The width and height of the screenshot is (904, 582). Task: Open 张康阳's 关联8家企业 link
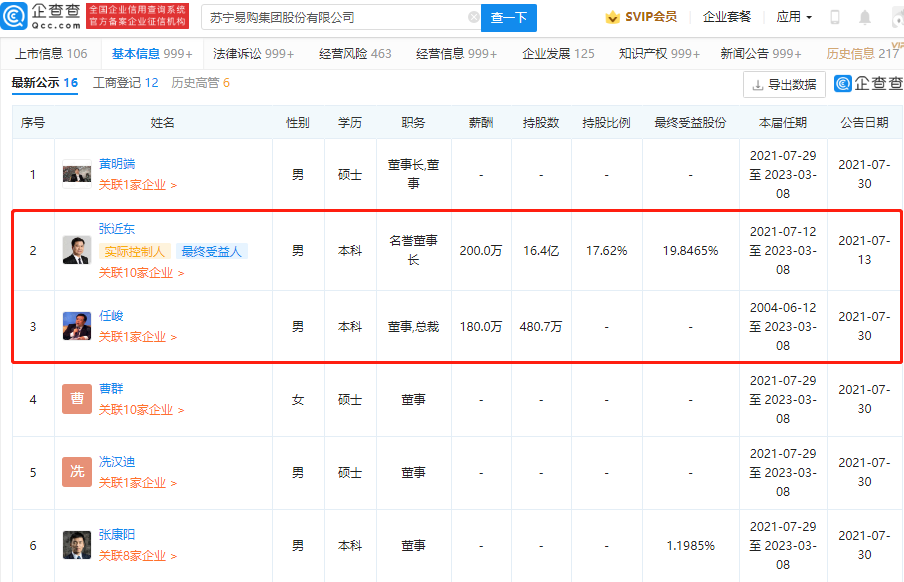(x=137, y=556)
